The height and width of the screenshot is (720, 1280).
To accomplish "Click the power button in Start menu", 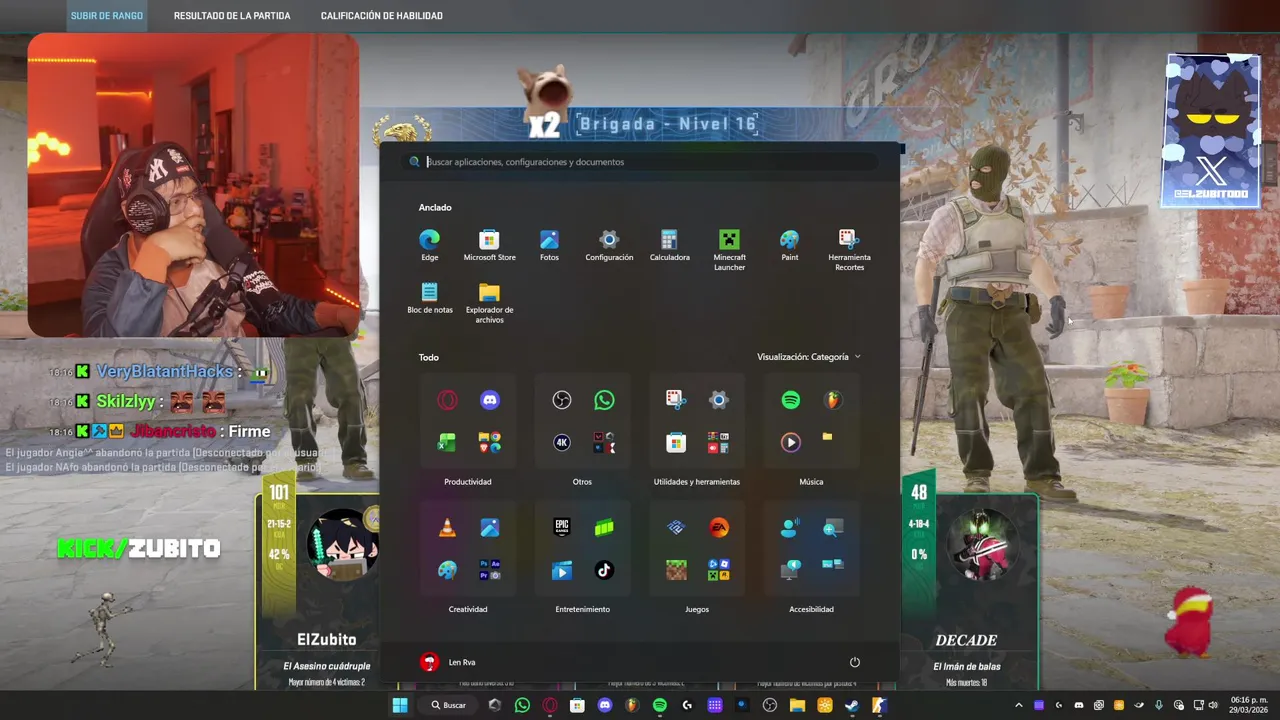I will (855, 662).
